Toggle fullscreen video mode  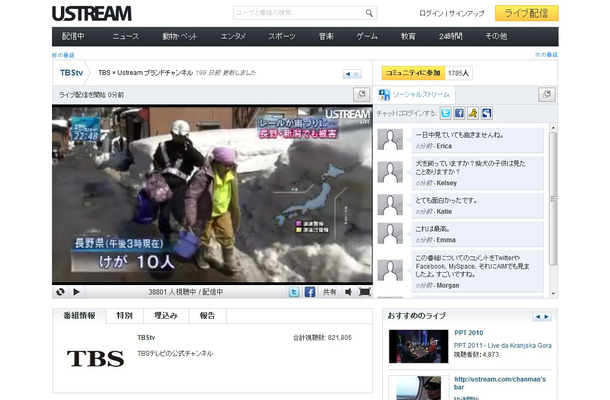[x=365, y=292]
